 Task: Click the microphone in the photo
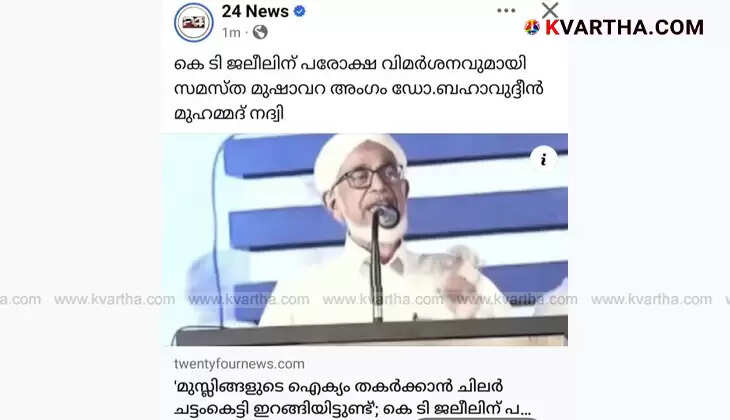(x=388, y=217)
